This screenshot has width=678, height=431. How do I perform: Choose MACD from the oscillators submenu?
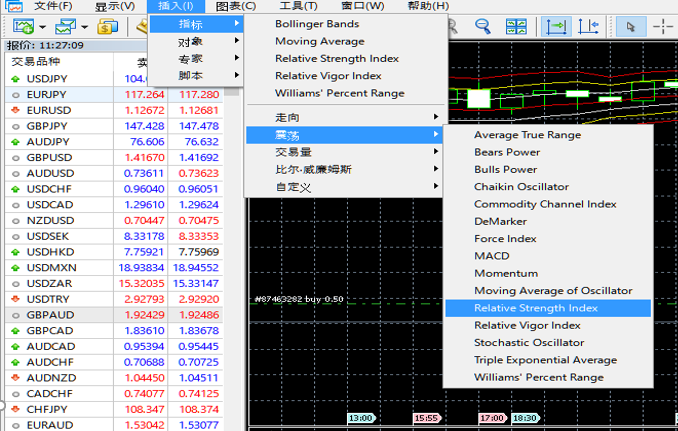[491, 256]
